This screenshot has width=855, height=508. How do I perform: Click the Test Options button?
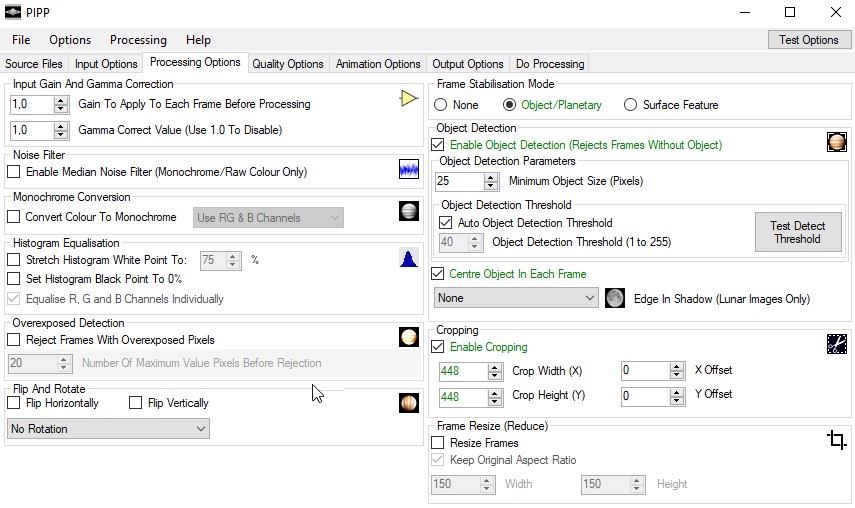[809, 40]
